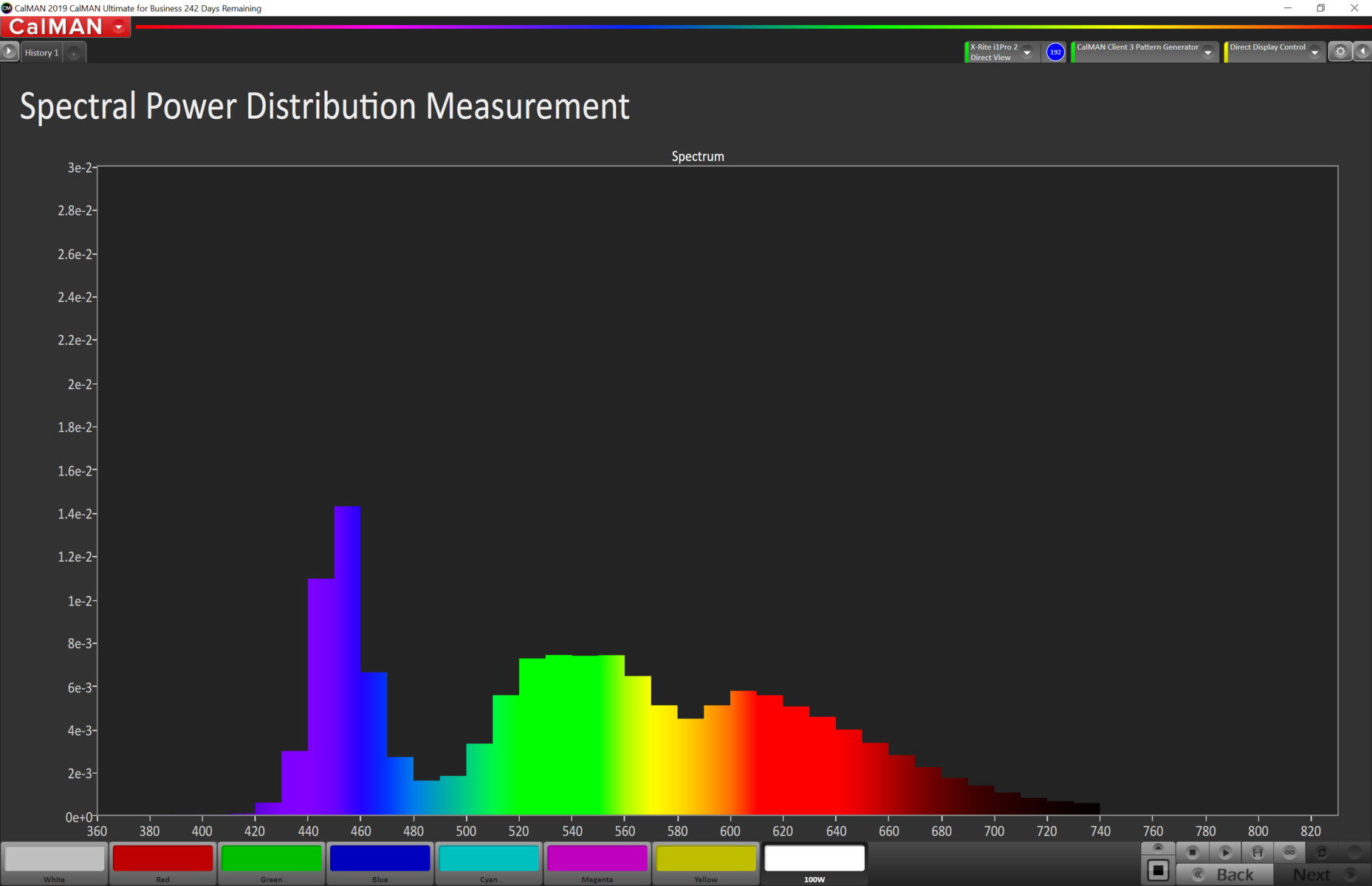Select the Magenta color swatch
Image resolution: width=1372 pixels, height=886 pixels.
597,862
